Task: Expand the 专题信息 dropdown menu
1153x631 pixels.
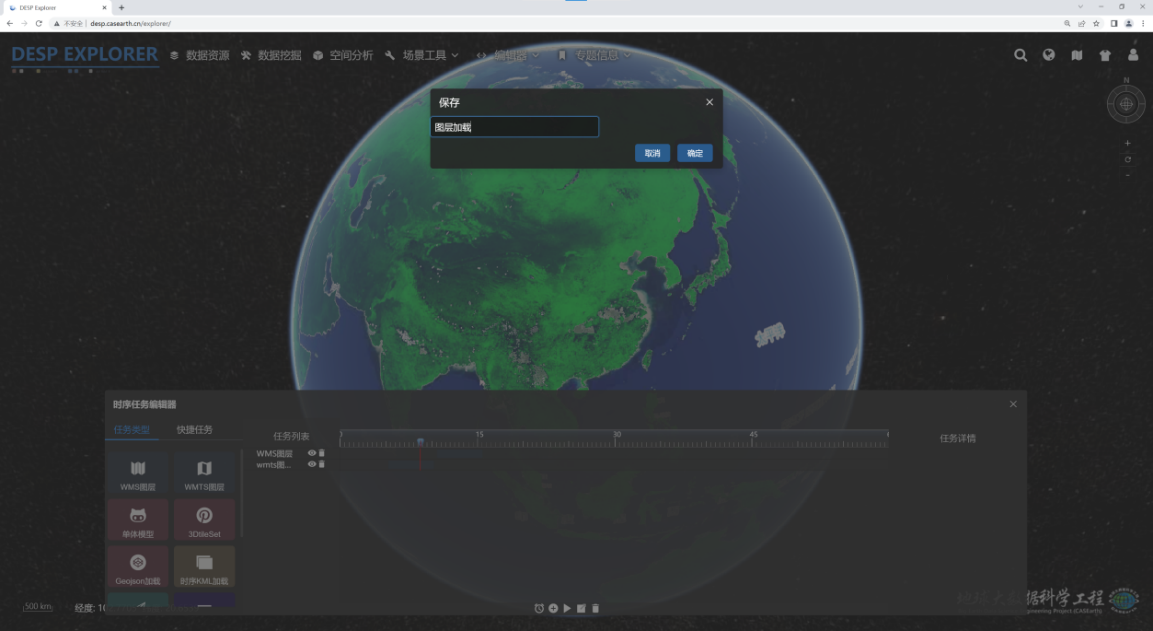Action: [602, 56]
